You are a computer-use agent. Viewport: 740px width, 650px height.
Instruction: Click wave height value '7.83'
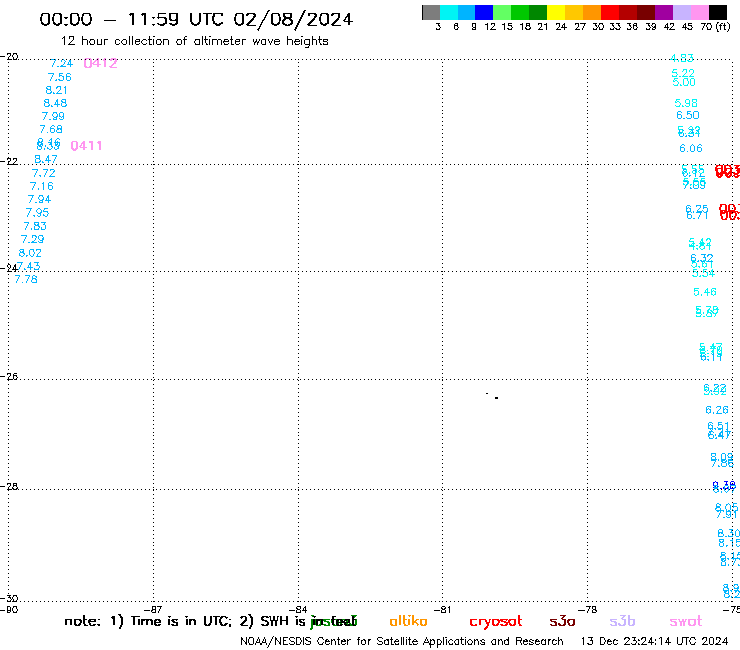tap(35, 226)
